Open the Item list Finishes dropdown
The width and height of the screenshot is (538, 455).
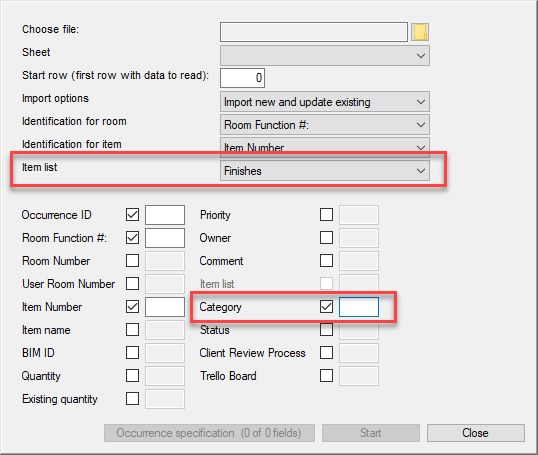click(325, 171)
